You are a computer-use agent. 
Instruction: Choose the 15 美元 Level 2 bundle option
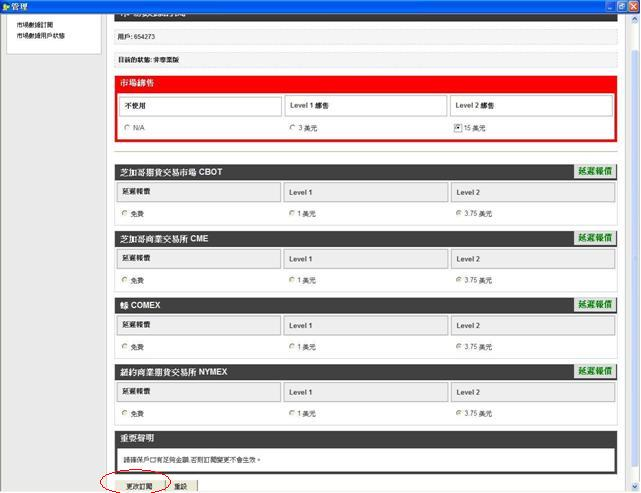tap(458, 128)
